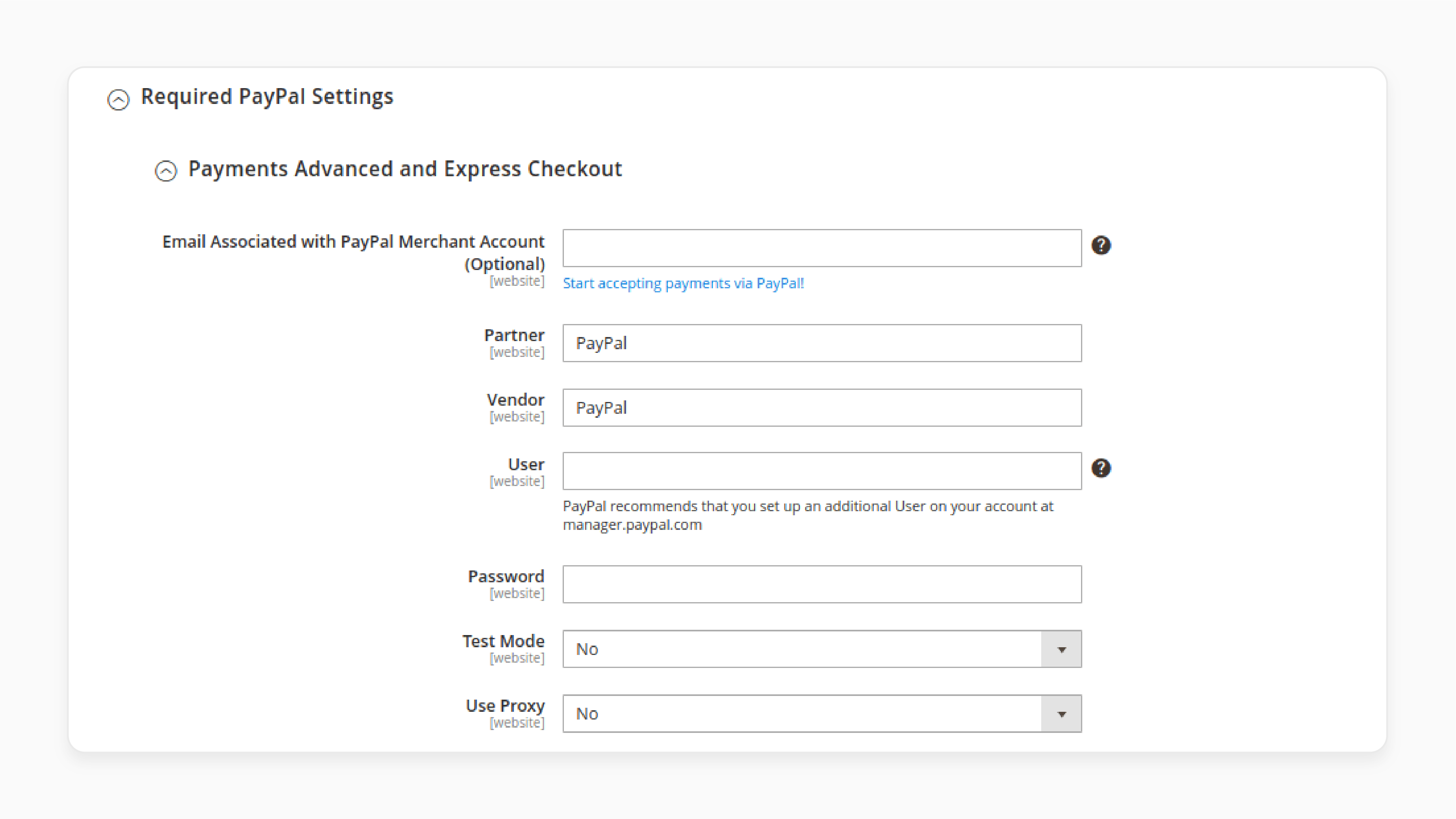Screen dimensions: 1456x819
Task: Click into the Vendor input field
Action: tap(822, 407)
